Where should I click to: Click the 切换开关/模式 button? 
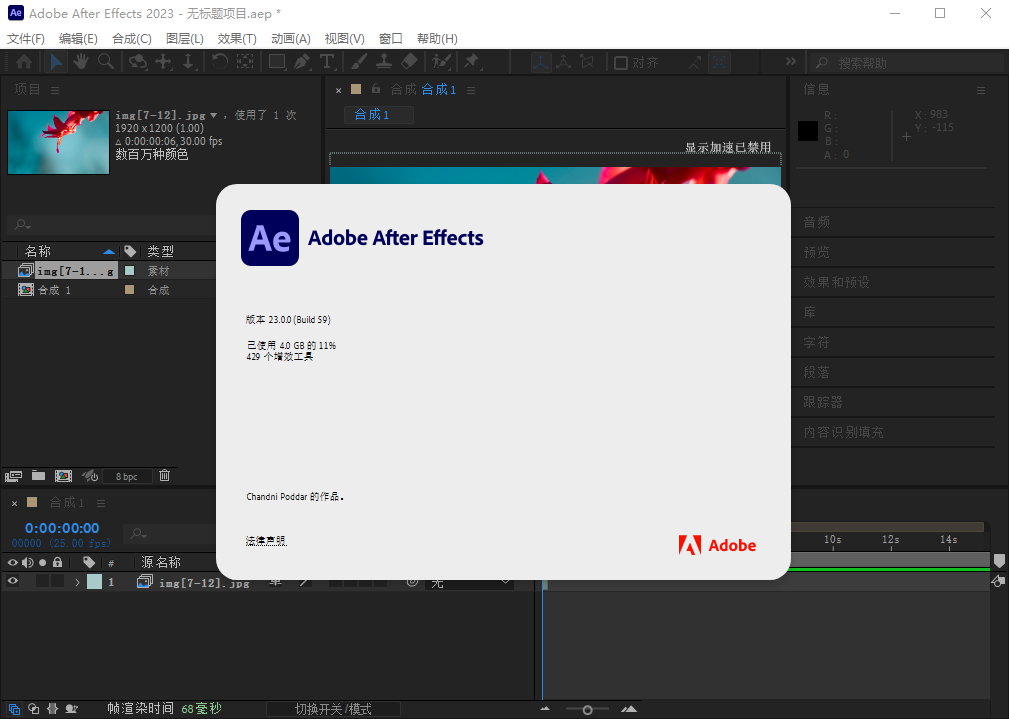[x=333, y=709]
